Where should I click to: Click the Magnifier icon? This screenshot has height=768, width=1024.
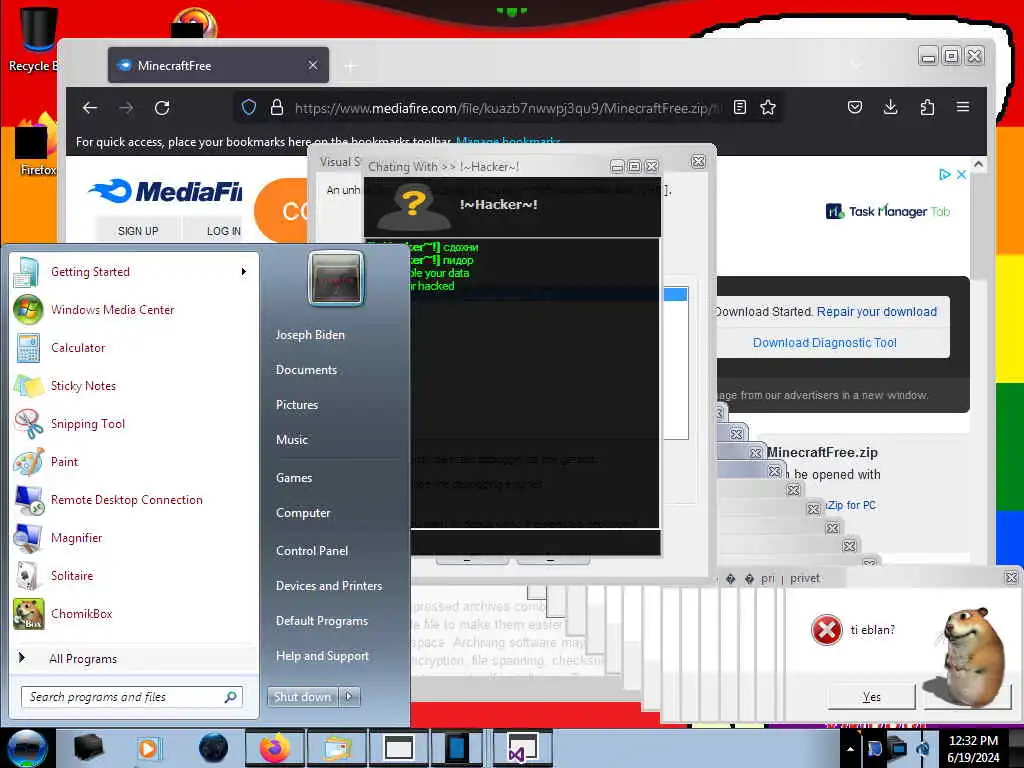coord(29,538)
